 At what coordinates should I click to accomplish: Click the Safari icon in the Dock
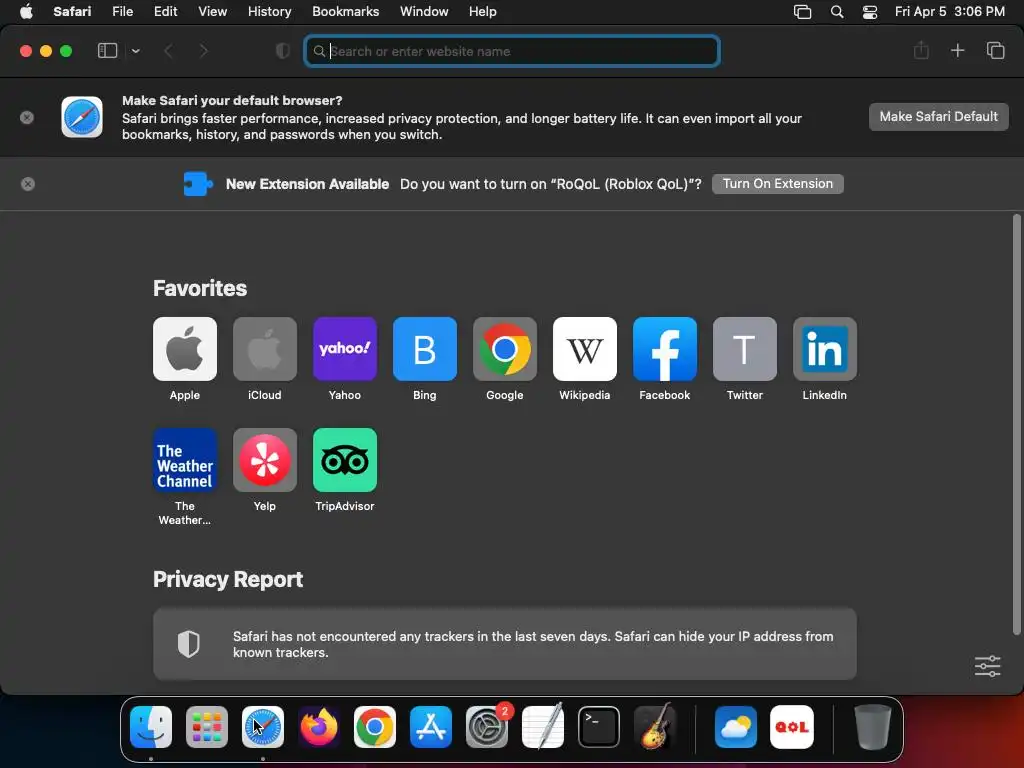263,727
